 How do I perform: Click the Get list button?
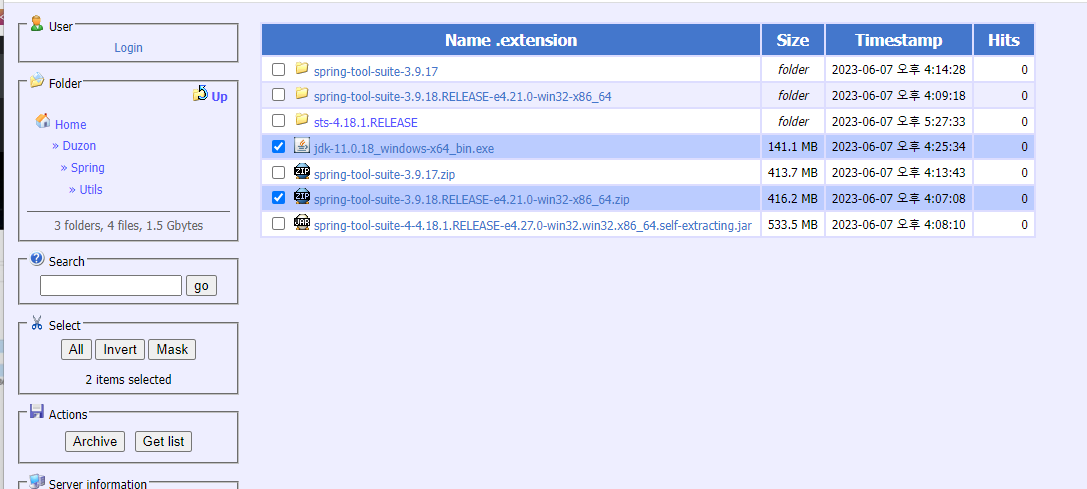click(163, 441)
